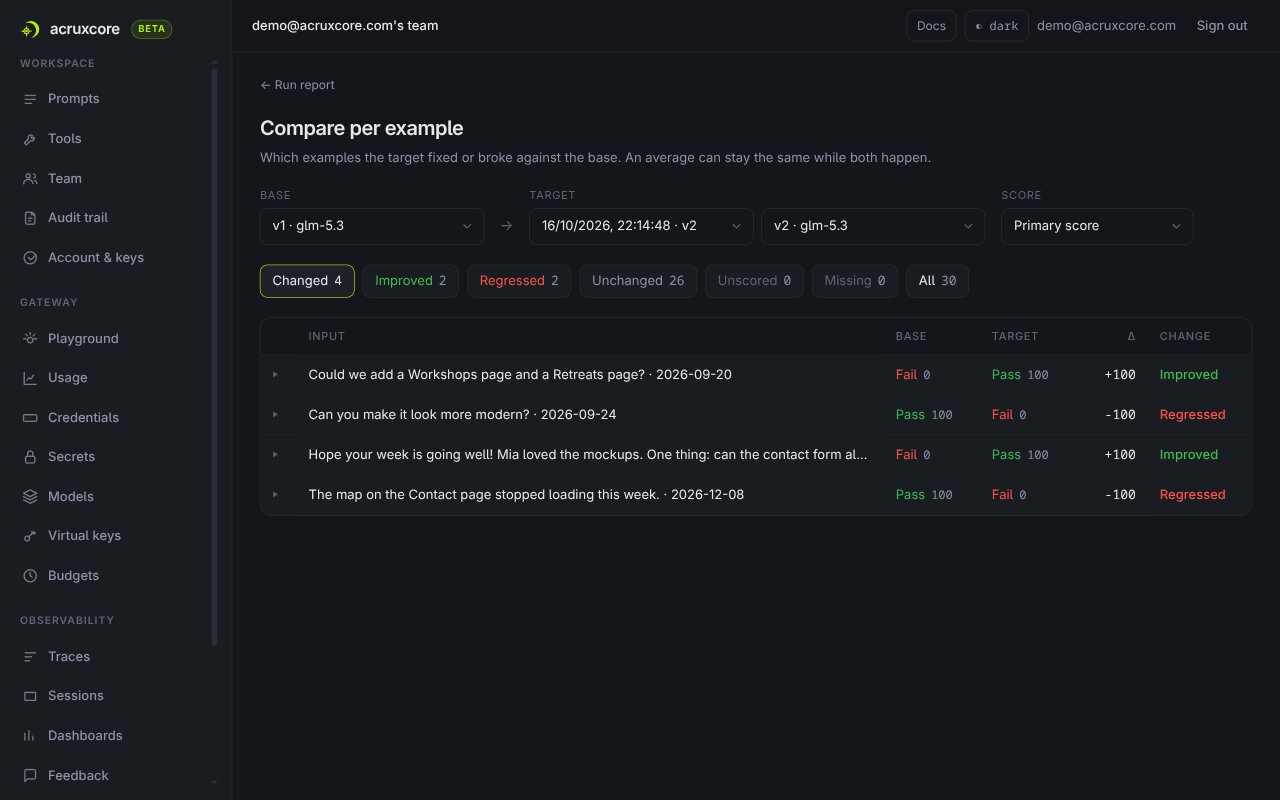Expand the Contact page map example row
The height and width of the screenshot is (800, 1280).
(276, 495)
